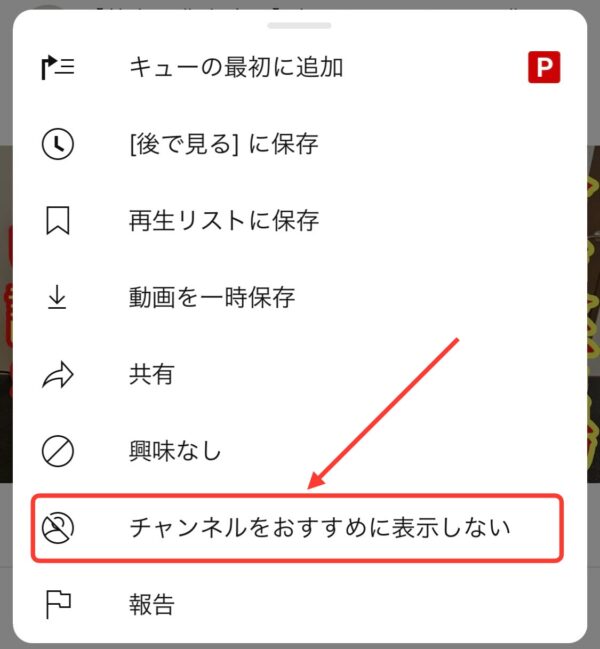
Task: Click the crossed-out channel person icon
Action: (58, 528)
